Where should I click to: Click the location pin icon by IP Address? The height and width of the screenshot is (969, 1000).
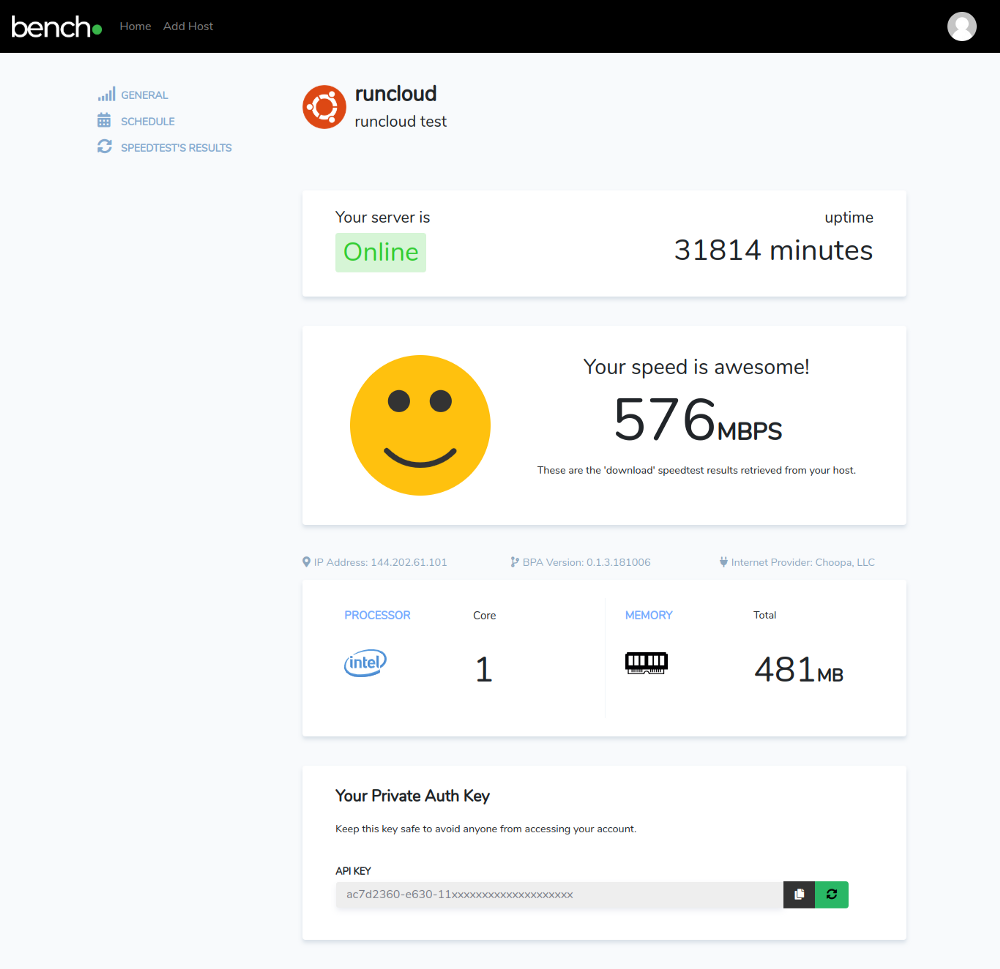click(306, 562)
